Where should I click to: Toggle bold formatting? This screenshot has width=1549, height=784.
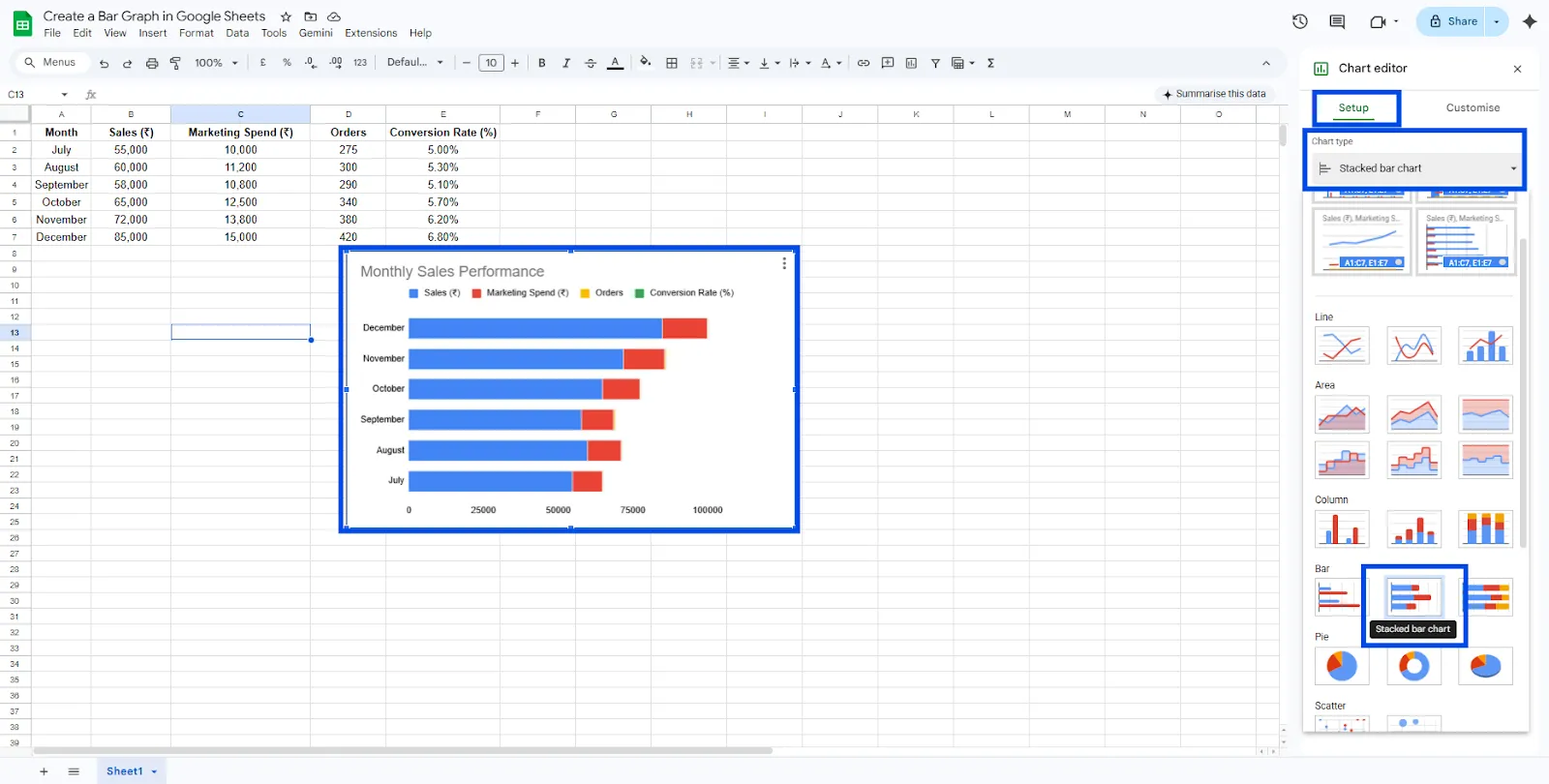pos(542,63)
